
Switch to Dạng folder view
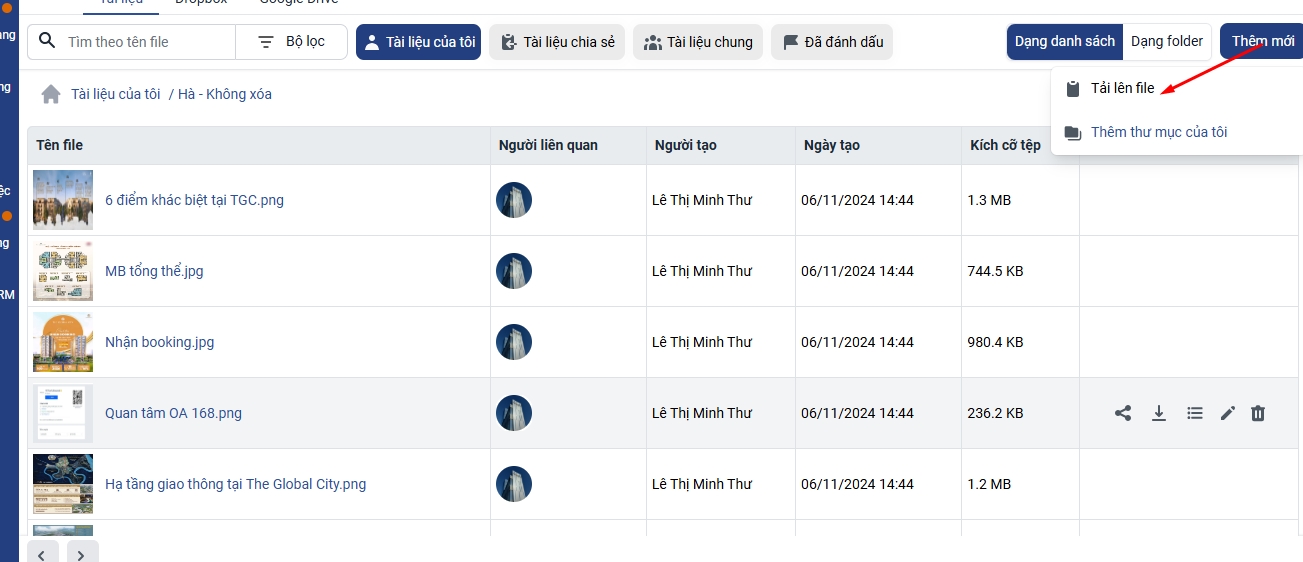(1167, 42)
